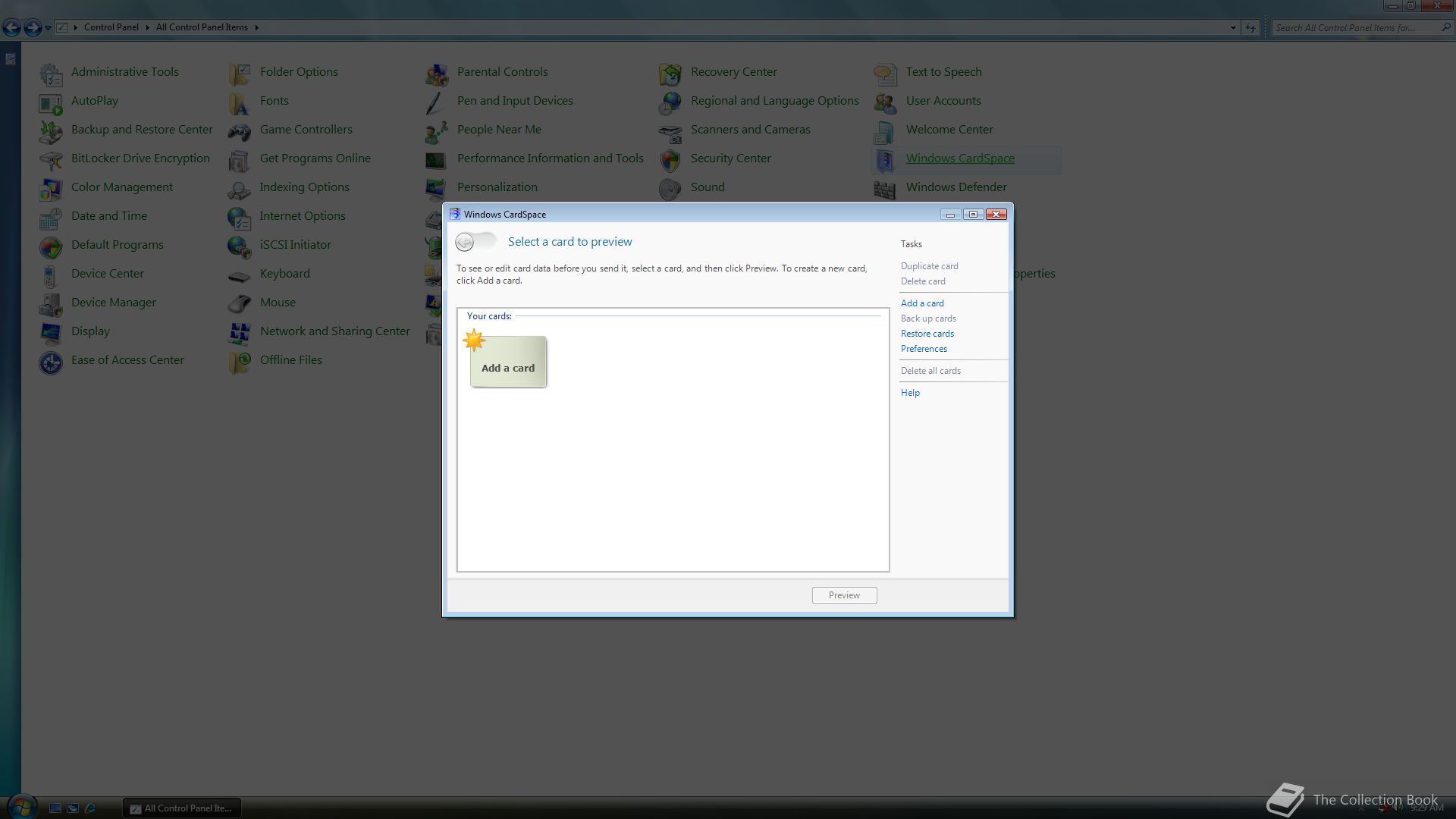Open Regional and Language Options
Image resolution: width=1456 pixels, height=819 pixels.
774,101
